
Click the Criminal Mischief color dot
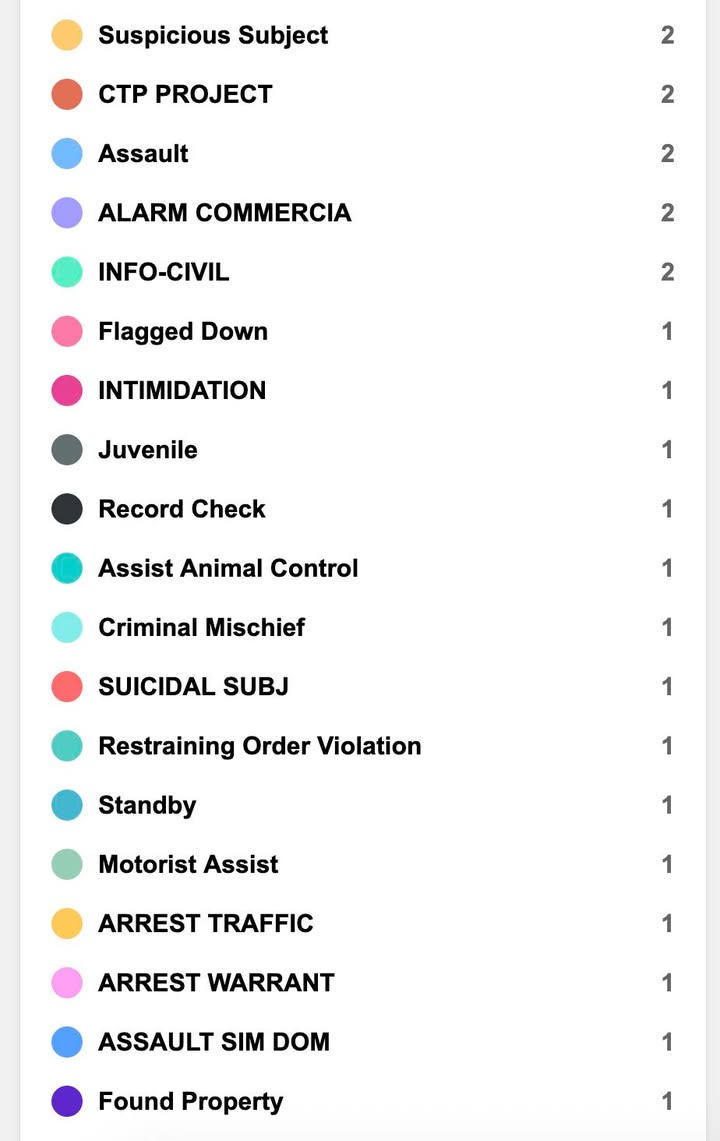67,628
